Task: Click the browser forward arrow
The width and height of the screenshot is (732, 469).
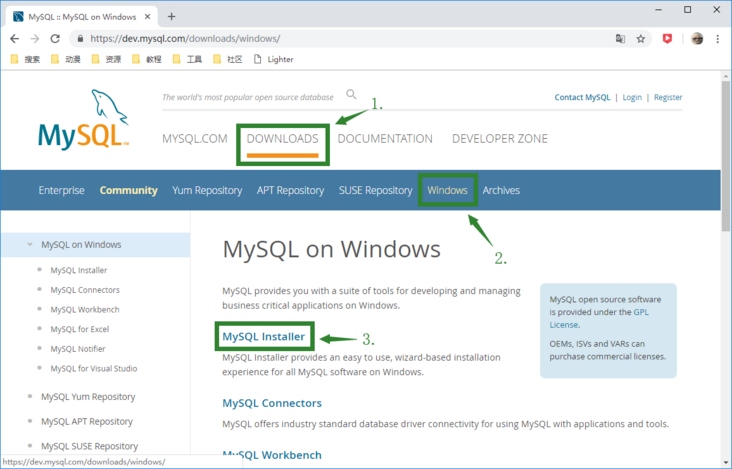Action: pyautogui.click(x=35, y=39)
